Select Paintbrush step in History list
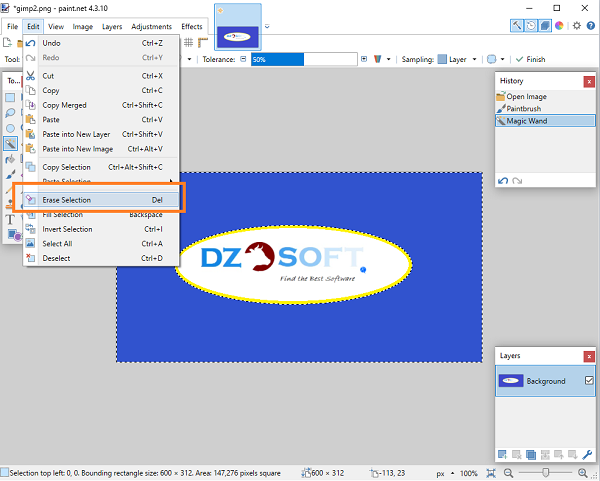Image resolution: width=600 pixels, height=481 pixels. tap(545, 109)
